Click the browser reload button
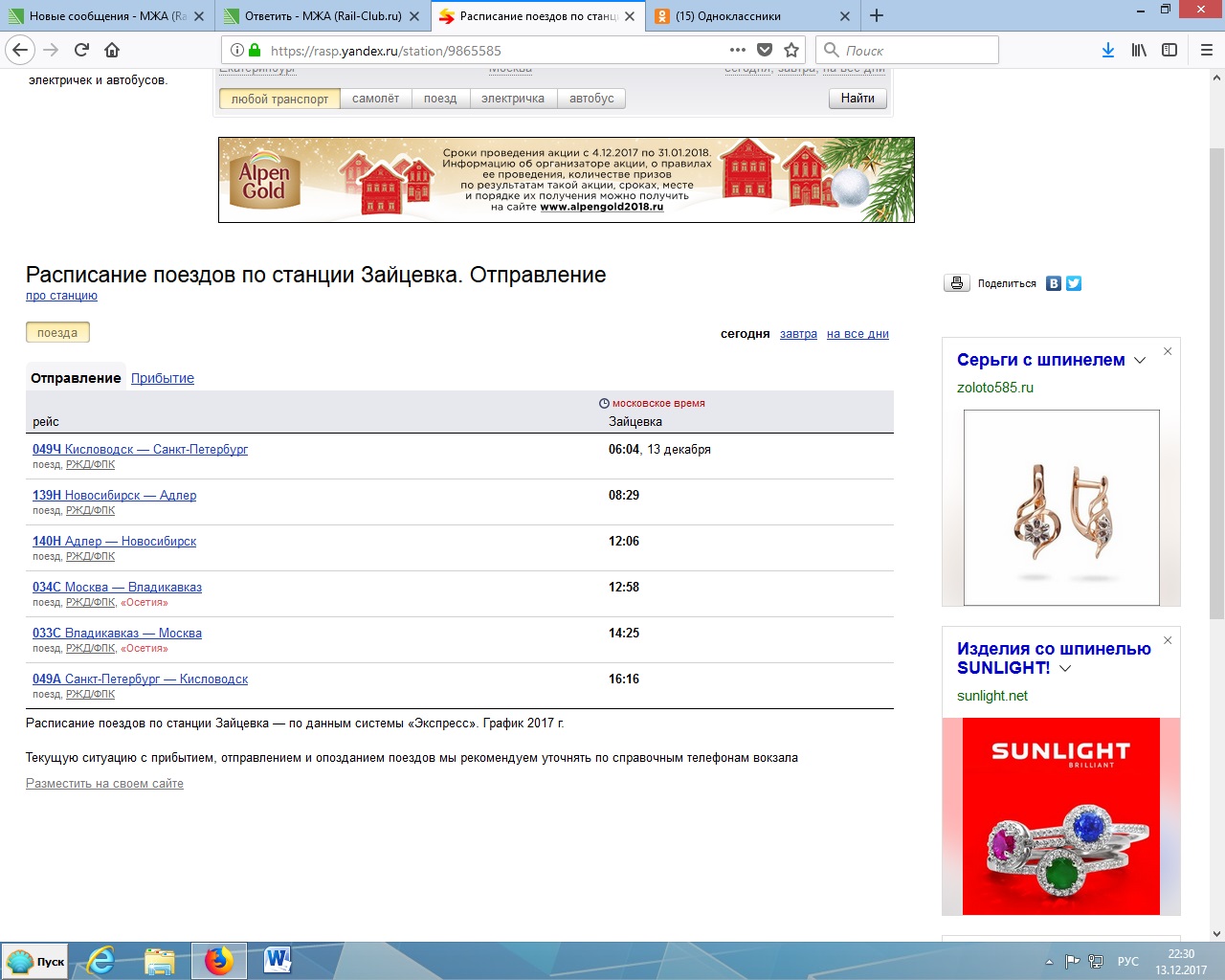This screenshot has width=1225, height=980. pyautogui.click(x=81, y=50)
